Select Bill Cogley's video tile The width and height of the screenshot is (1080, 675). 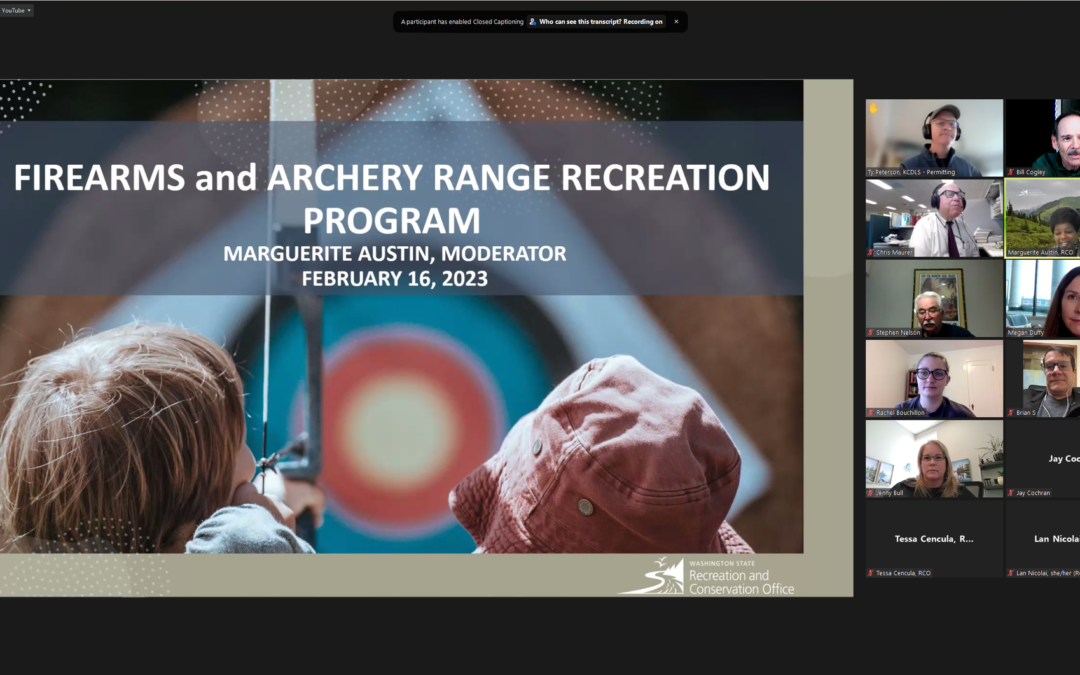pyautogui.click(x=1043, y=138)
